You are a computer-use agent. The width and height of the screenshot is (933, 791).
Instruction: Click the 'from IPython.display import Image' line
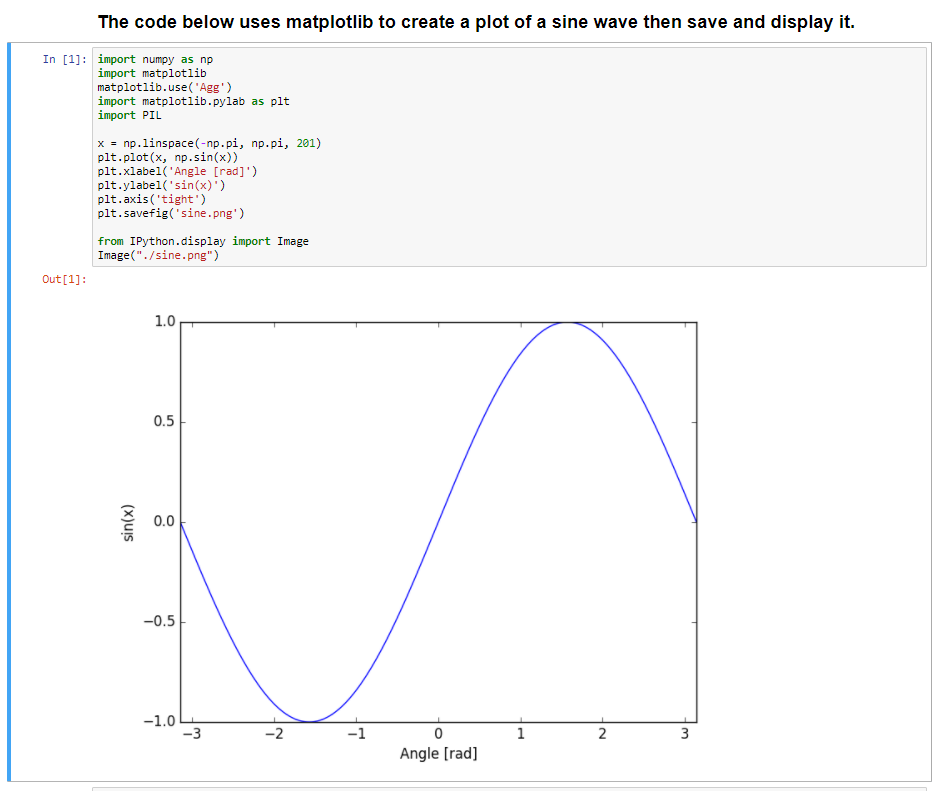tap(203, 241)
